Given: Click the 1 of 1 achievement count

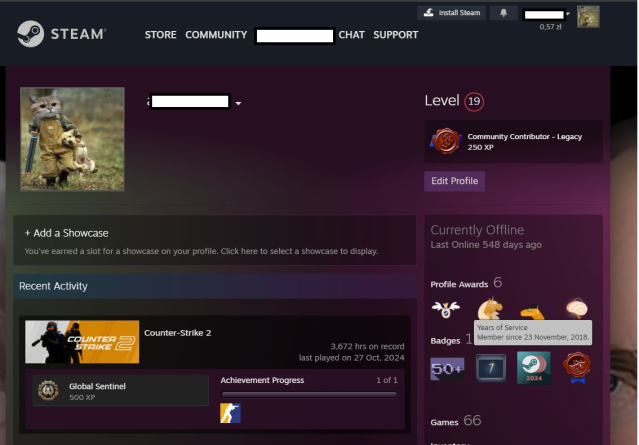Looking at the screenshot, I should tap(387, 380).
